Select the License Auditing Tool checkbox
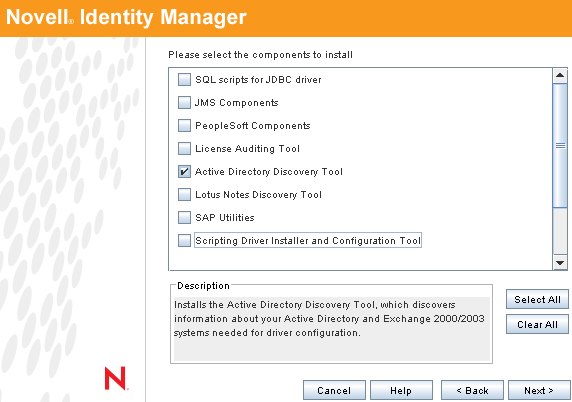This screenshot has height=402, width=572. pos(184,148)
